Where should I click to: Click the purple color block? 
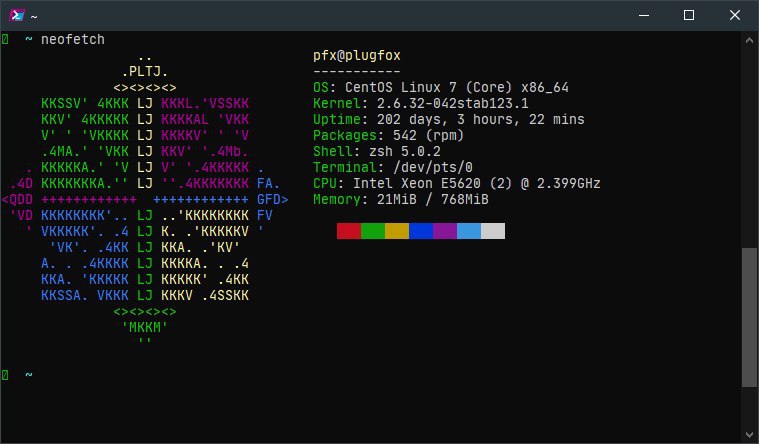pos(445,231)
